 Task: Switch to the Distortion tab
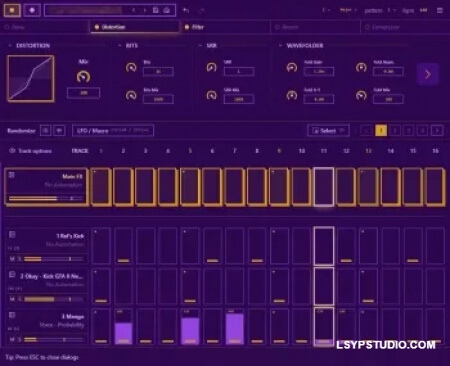pyautogui.click(x=134, y=27)
